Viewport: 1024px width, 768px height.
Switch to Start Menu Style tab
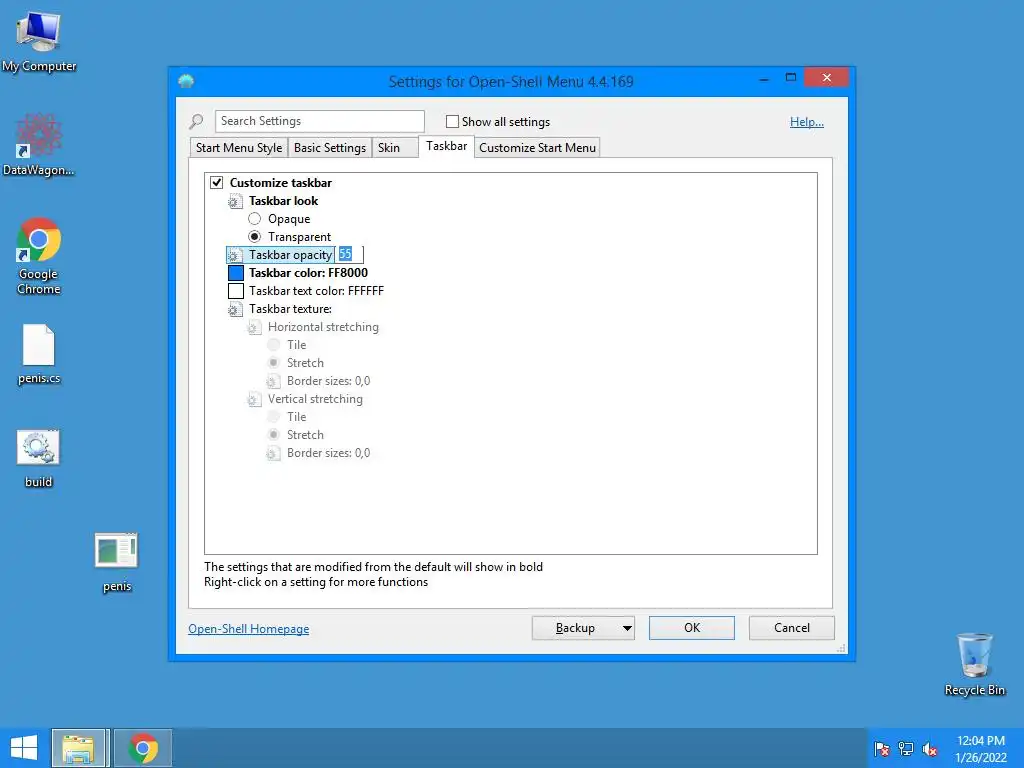[x=239, y=148]
